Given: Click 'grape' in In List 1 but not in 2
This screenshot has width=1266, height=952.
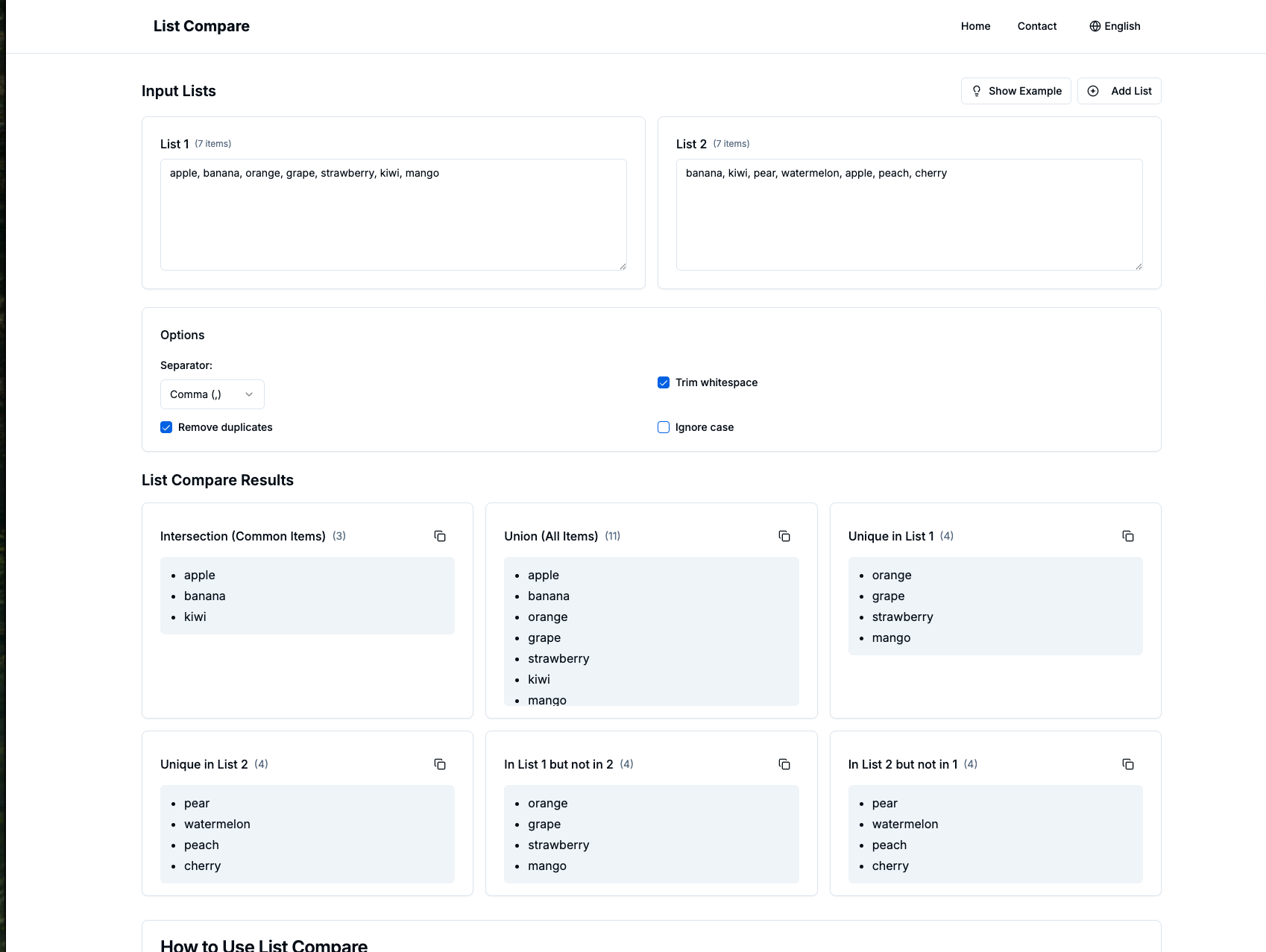Looking at the screenshot, I should (x=544, y=824).
